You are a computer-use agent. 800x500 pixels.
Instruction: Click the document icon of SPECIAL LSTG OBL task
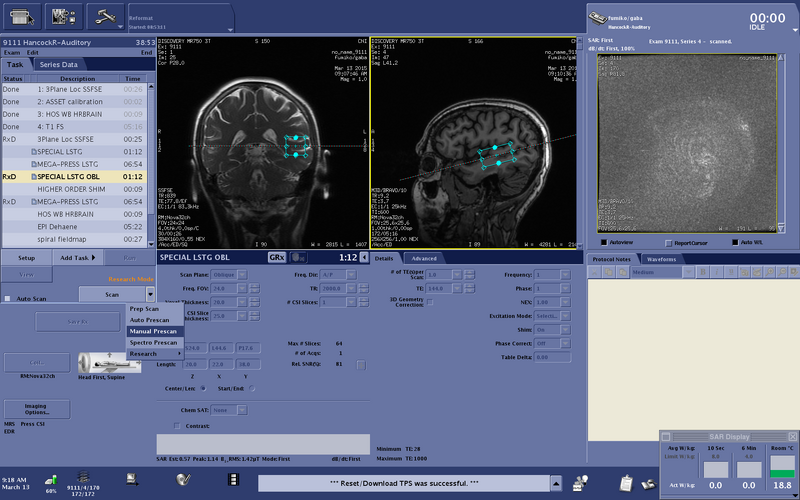34,177
